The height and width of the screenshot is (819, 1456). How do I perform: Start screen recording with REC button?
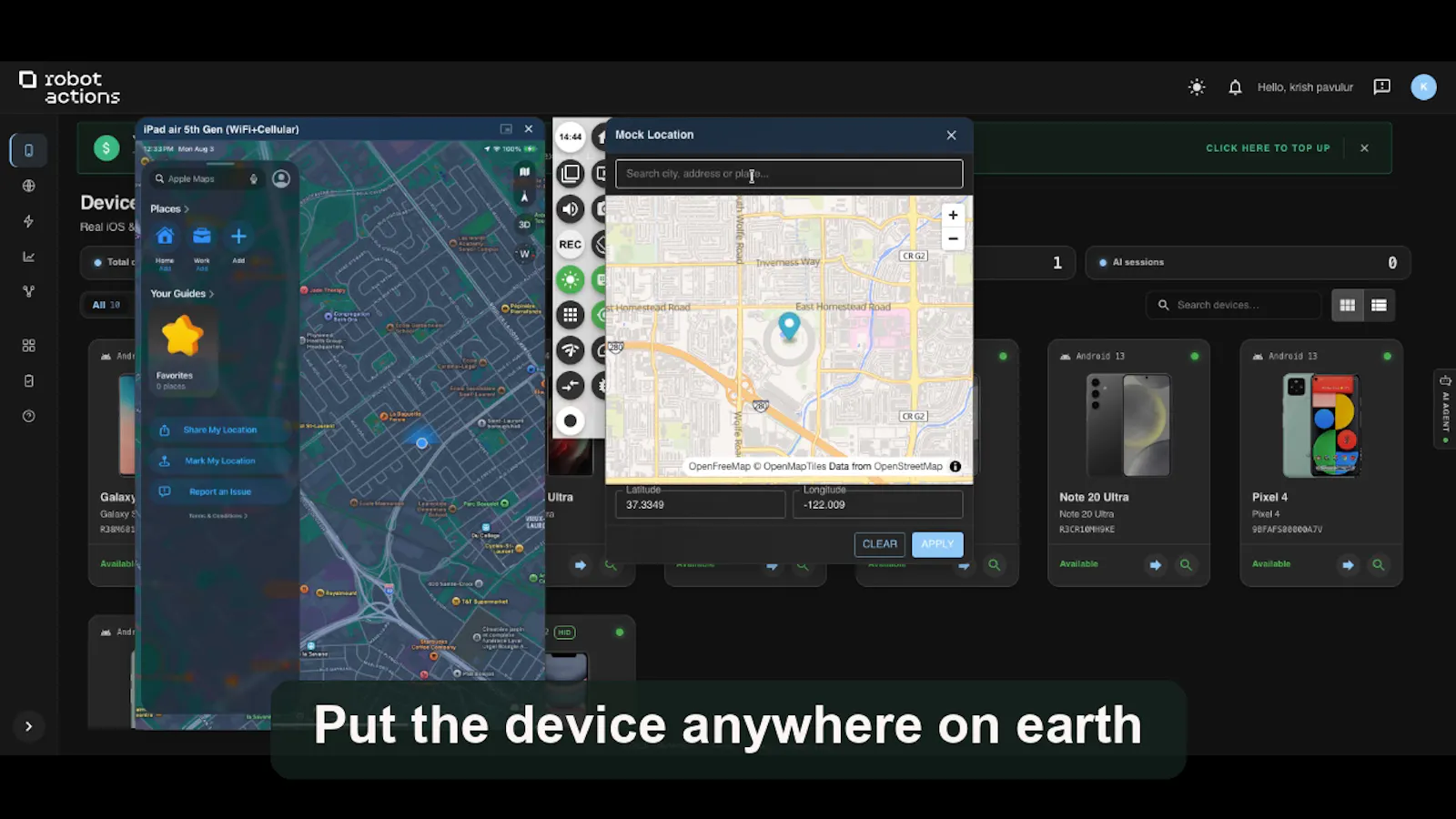pos(571,244)
